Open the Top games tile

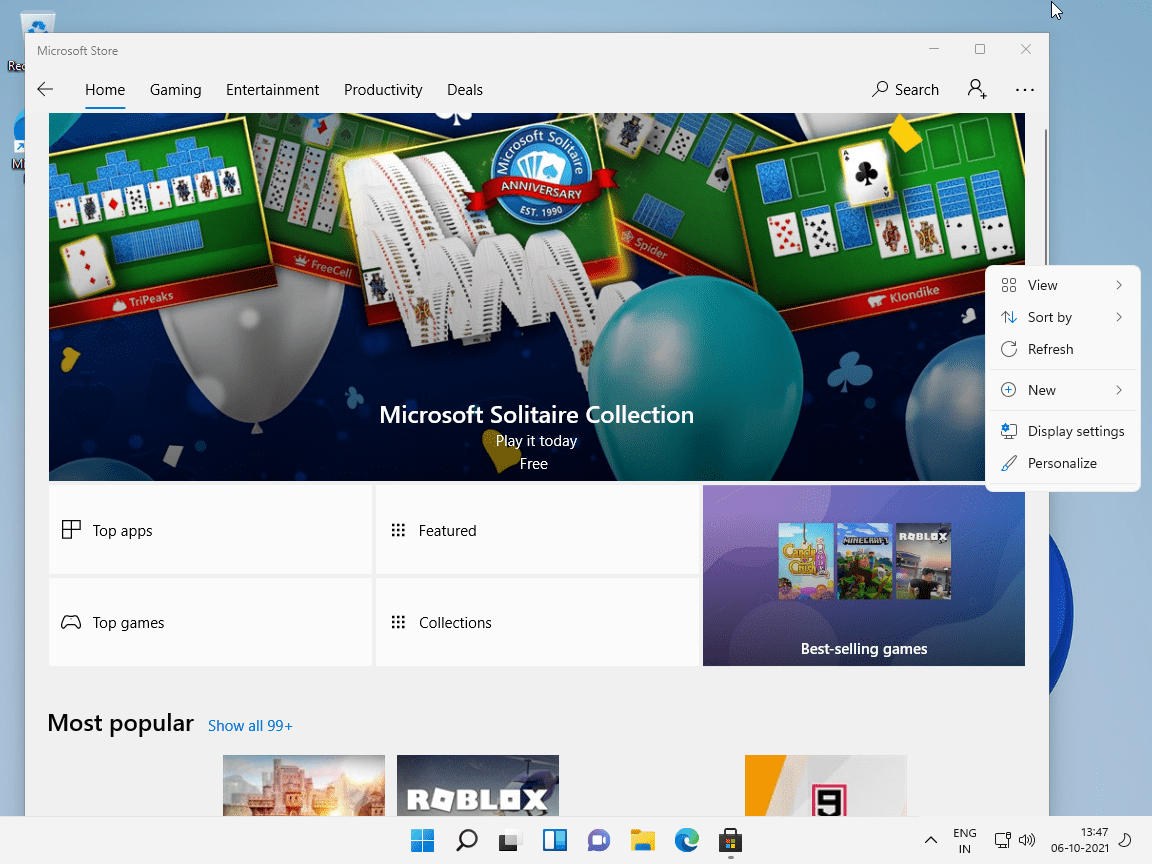tap(210, 622)
